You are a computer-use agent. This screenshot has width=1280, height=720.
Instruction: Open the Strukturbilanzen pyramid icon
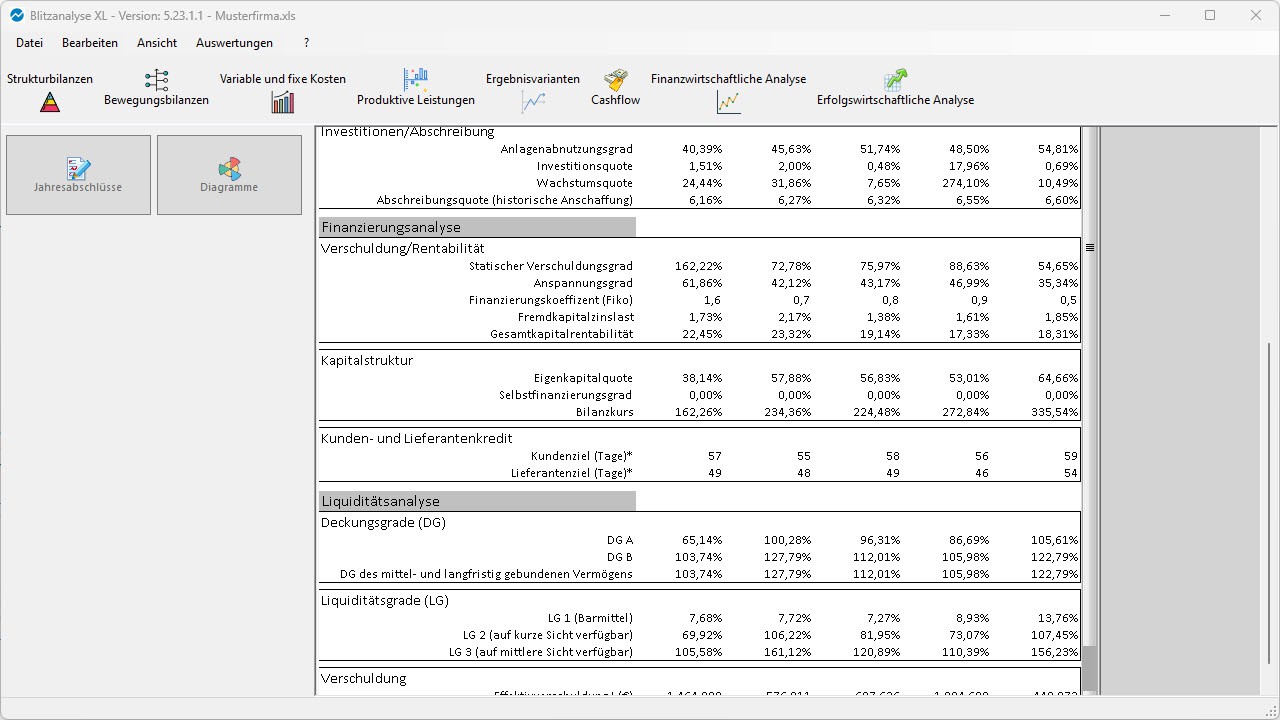(x=50, y=102)
